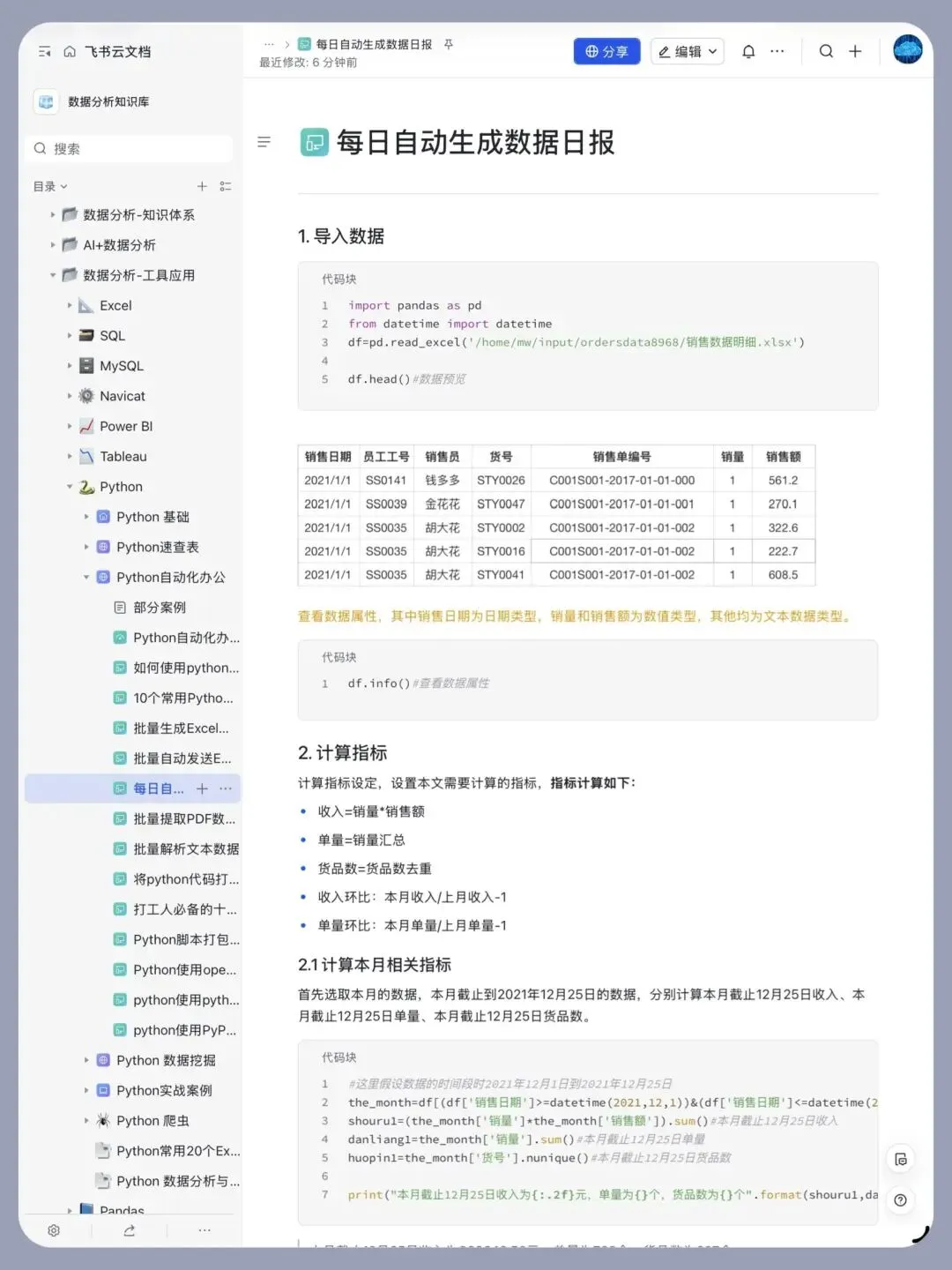Open 部分案例 document

click(x=160, y=607)
